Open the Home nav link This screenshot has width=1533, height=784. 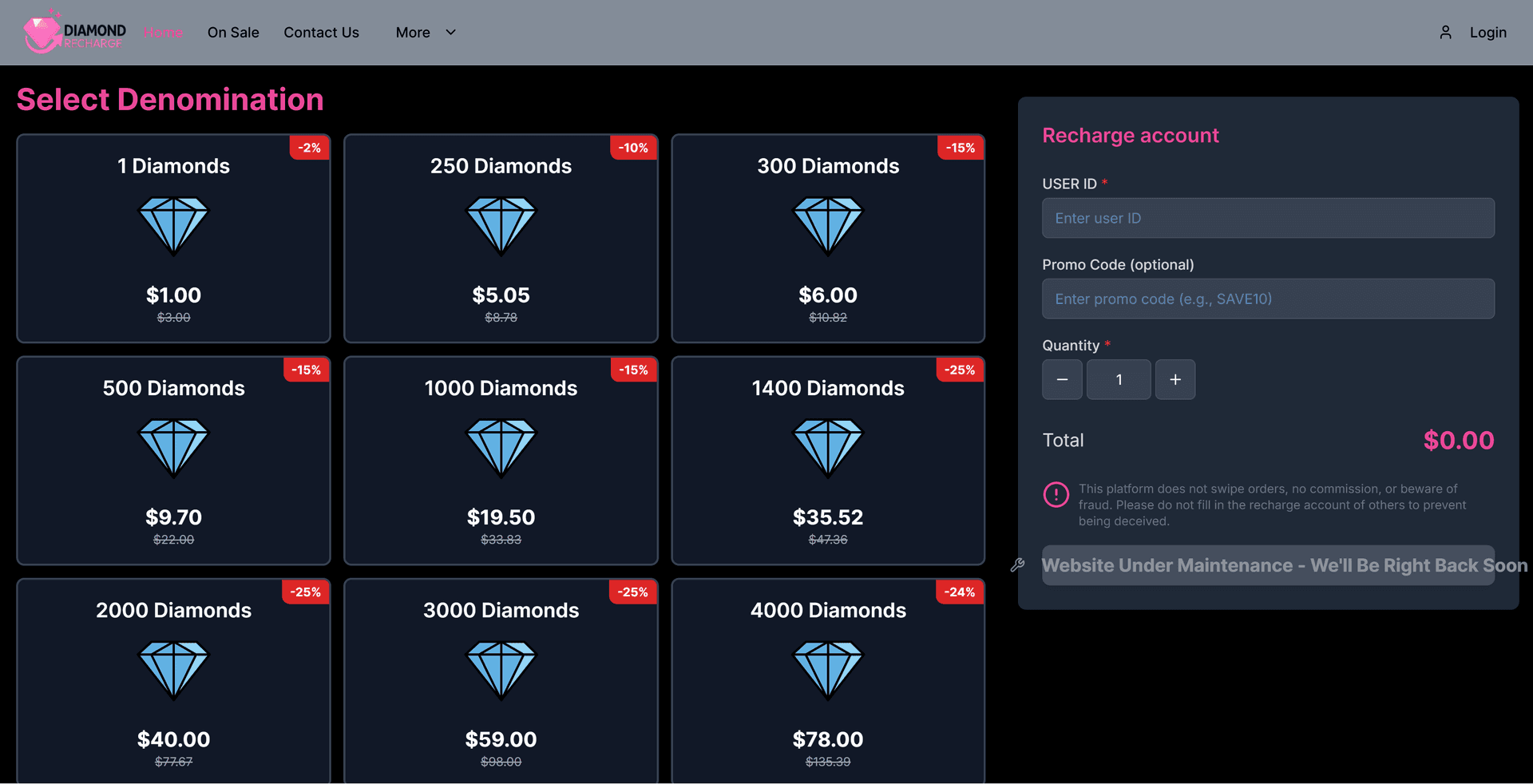[x=164, y=33]
